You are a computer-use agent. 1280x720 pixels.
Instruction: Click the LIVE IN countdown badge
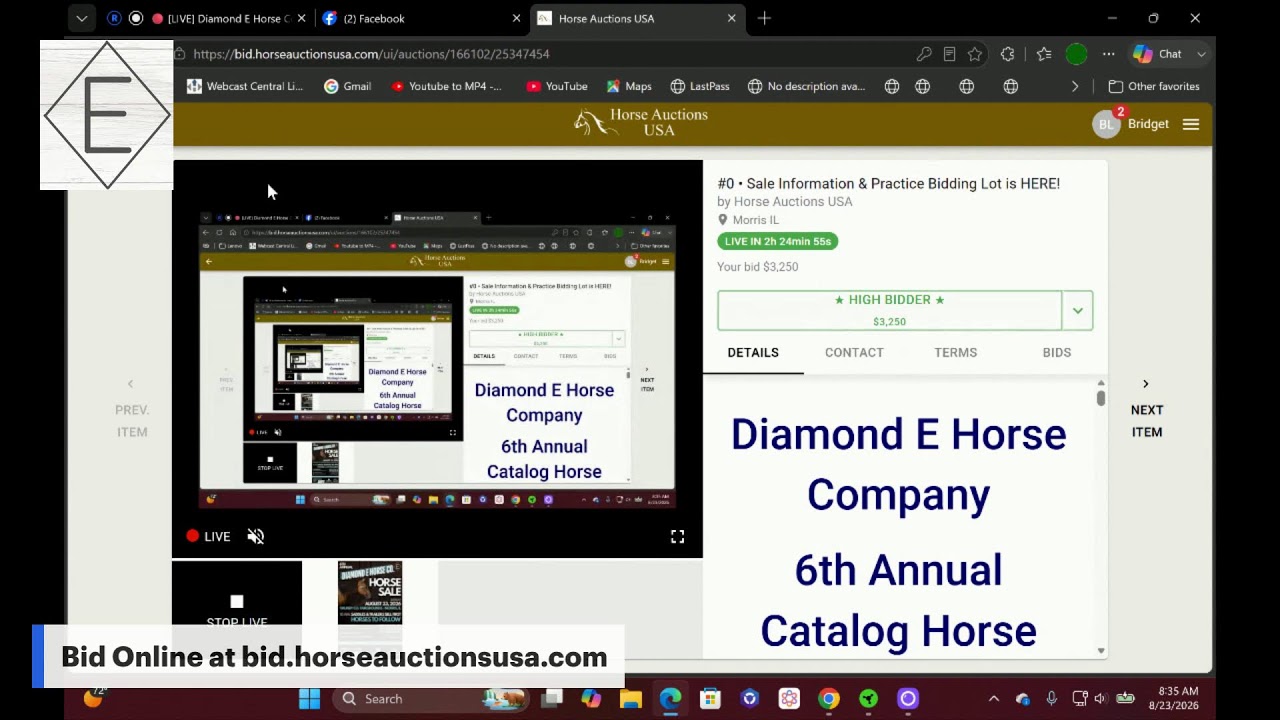point(777,241)
